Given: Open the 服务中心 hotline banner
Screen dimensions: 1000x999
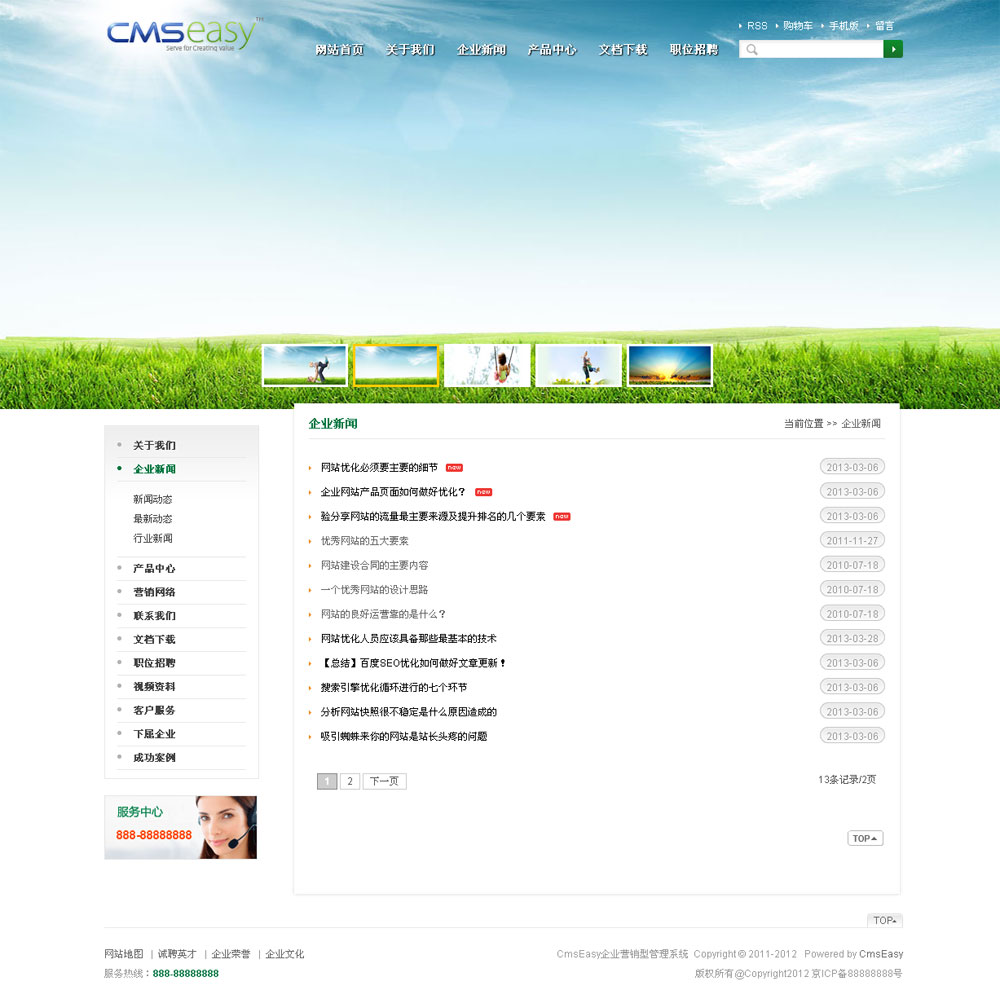Looking at the screenshot, I should coord(180,827).
